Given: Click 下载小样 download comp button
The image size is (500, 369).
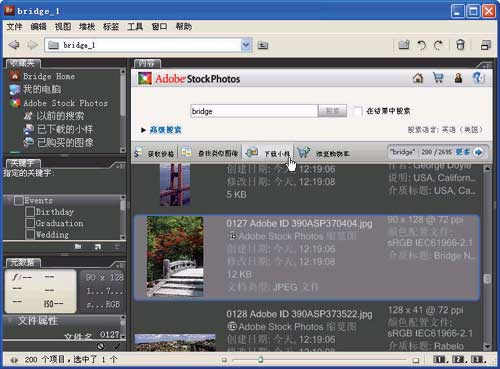Looking at the screenshot, I should pyautogui.click(x=269, y=153).
